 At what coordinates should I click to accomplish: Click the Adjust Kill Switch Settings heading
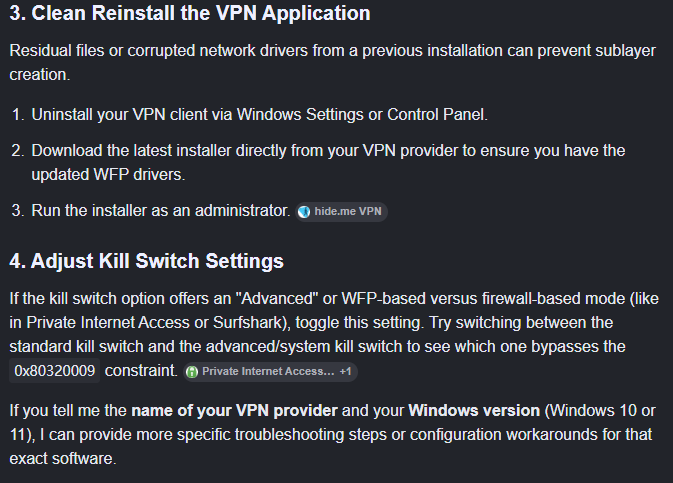tap(146, 261)
